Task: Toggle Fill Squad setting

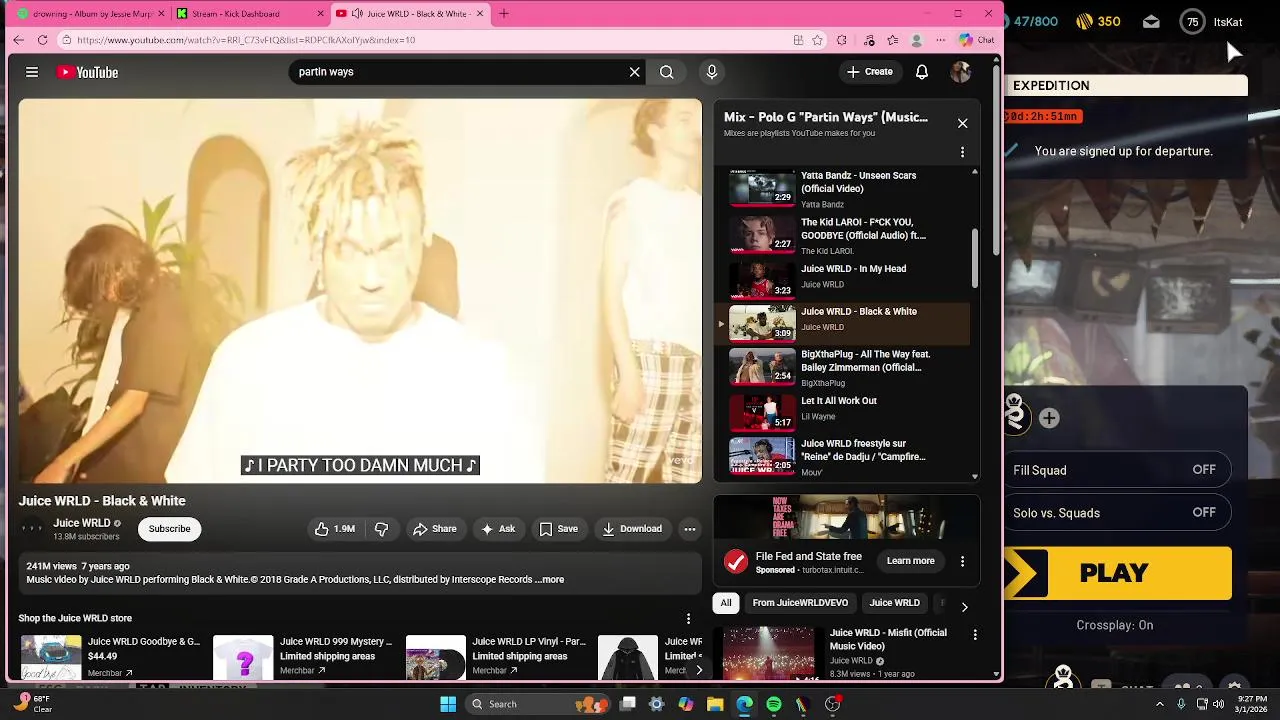Action: click(1117, 470)
